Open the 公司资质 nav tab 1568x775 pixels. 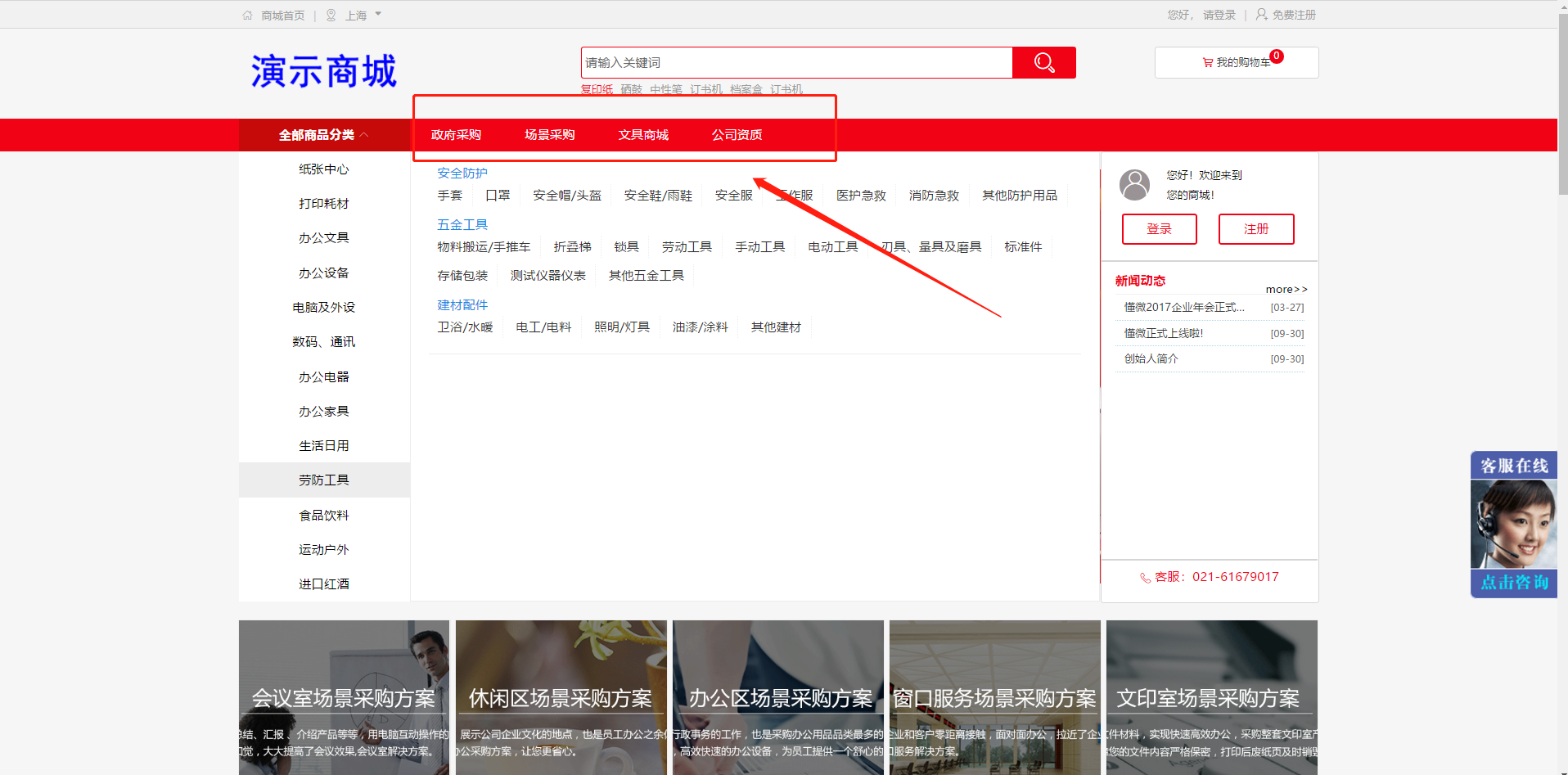[737, 135]
